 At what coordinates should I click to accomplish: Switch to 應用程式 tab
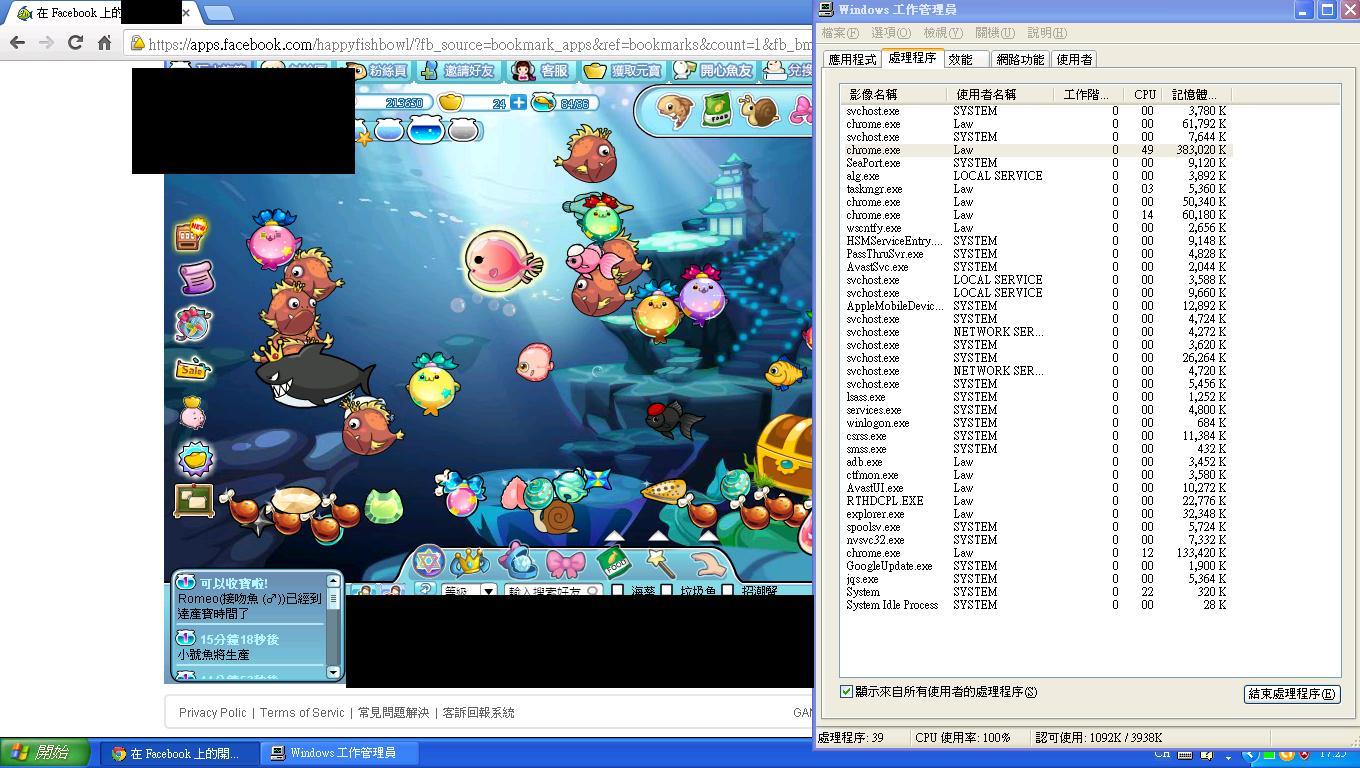(852, 59)
